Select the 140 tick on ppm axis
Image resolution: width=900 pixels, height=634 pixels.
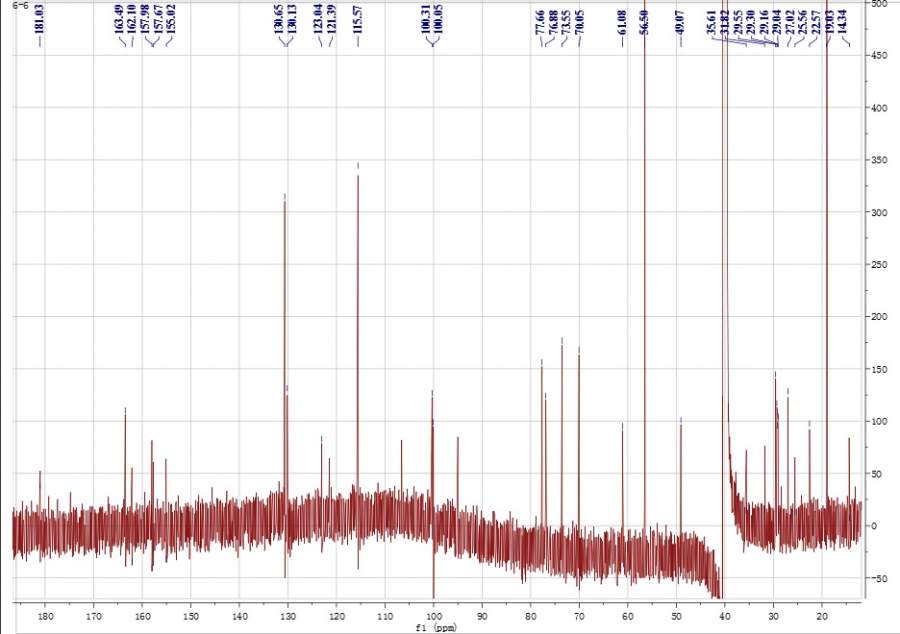tap(240, 617)
